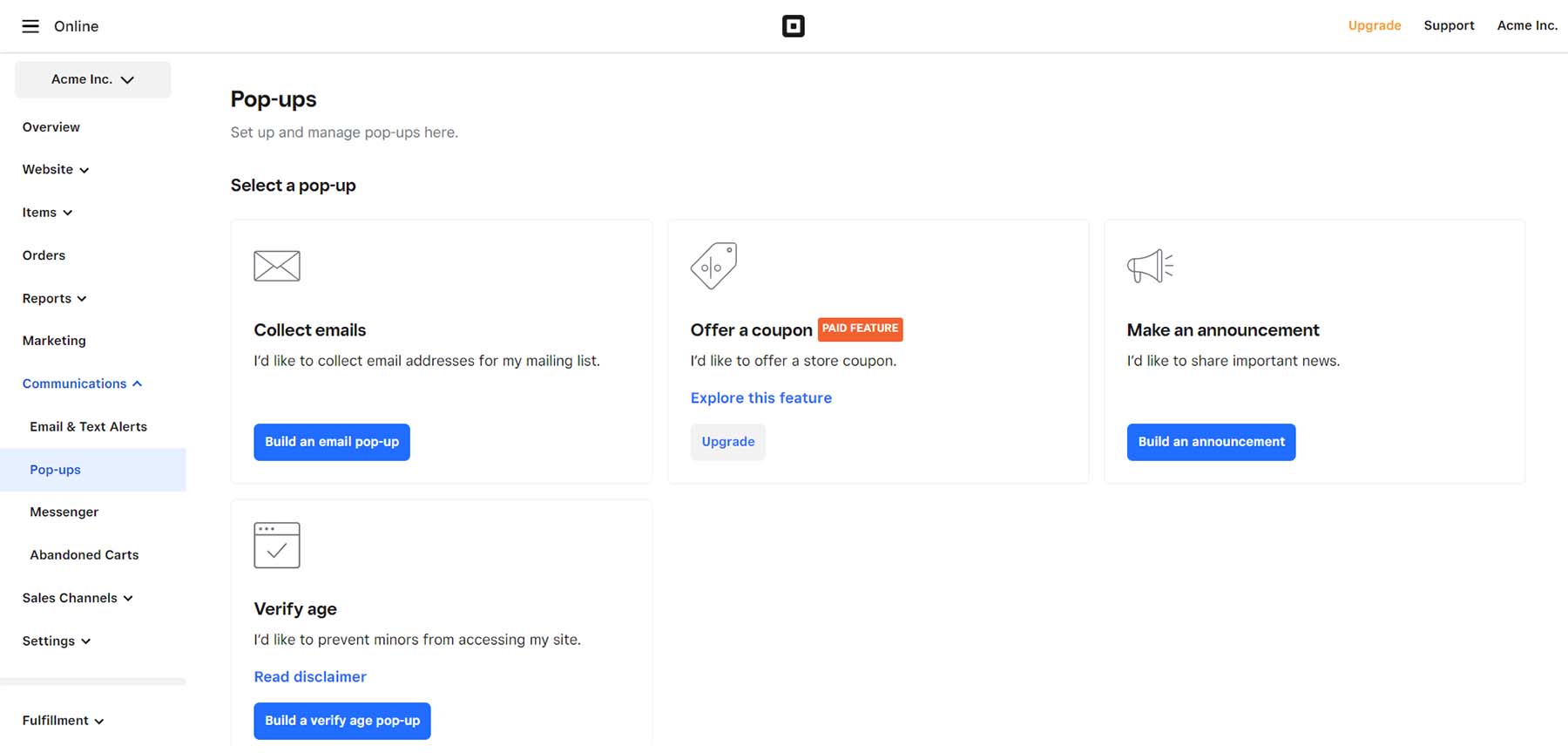Screen dimensions: 1568x753
Task: Click Build an announcement button
Action: [1211, 442]
